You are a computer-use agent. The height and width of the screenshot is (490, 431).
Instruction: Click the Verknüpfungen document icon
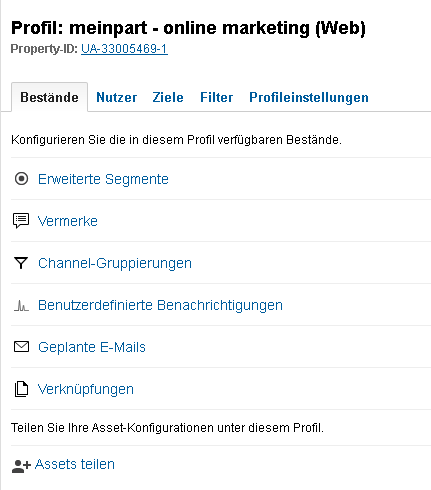pyautogui.click(x=21, y=389)
